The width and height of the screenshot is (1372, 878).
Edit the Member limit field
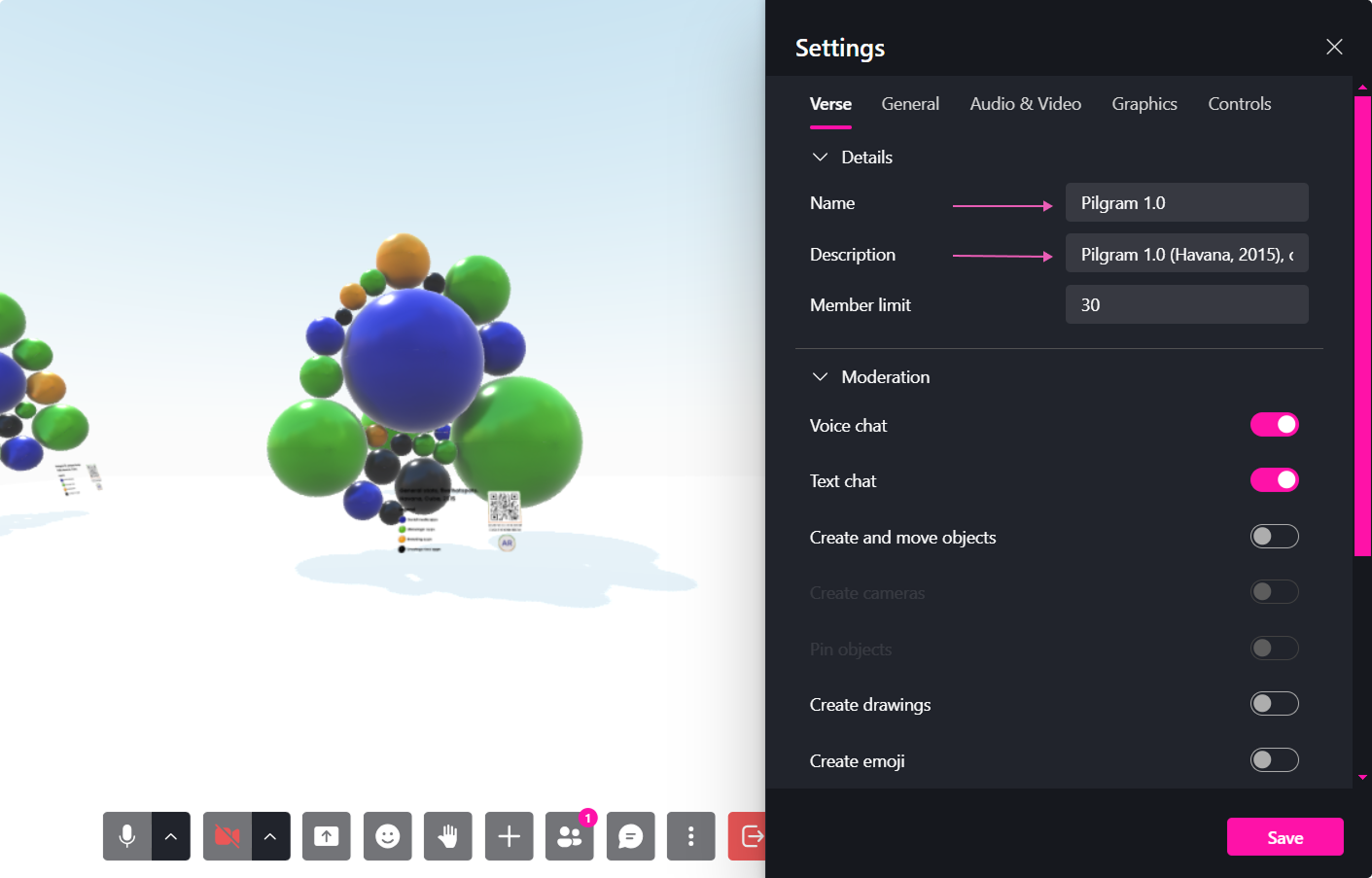click(1186, 303)
